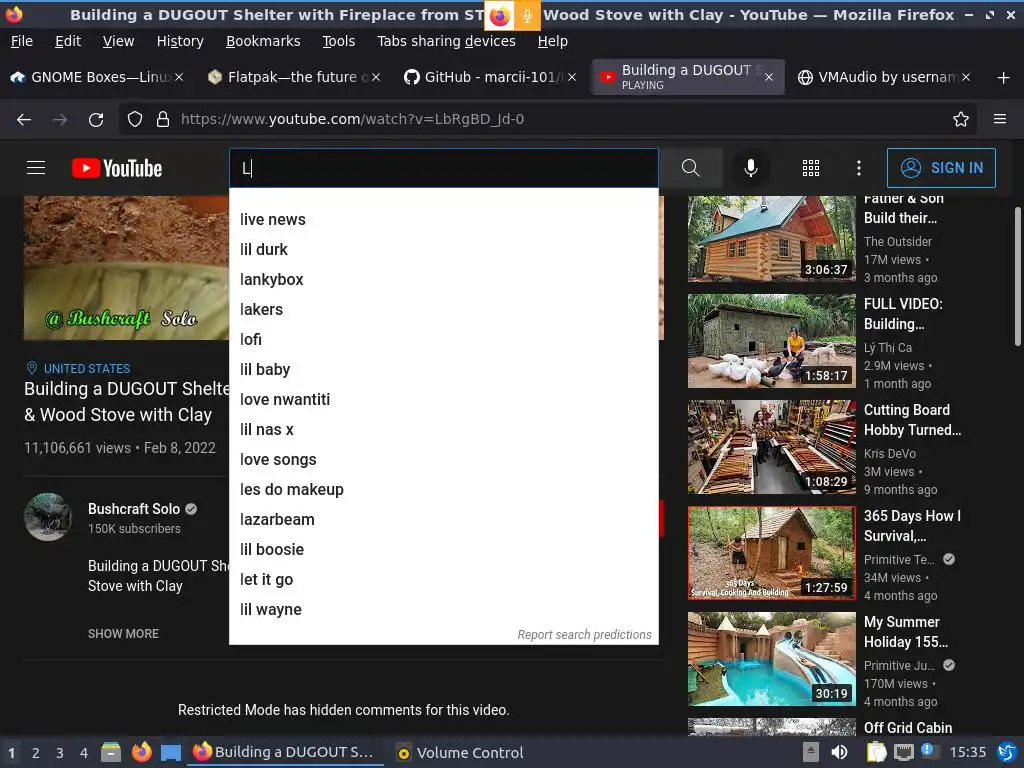Switch to the GitHub marcii-101 tab

(x=490, y=77)
